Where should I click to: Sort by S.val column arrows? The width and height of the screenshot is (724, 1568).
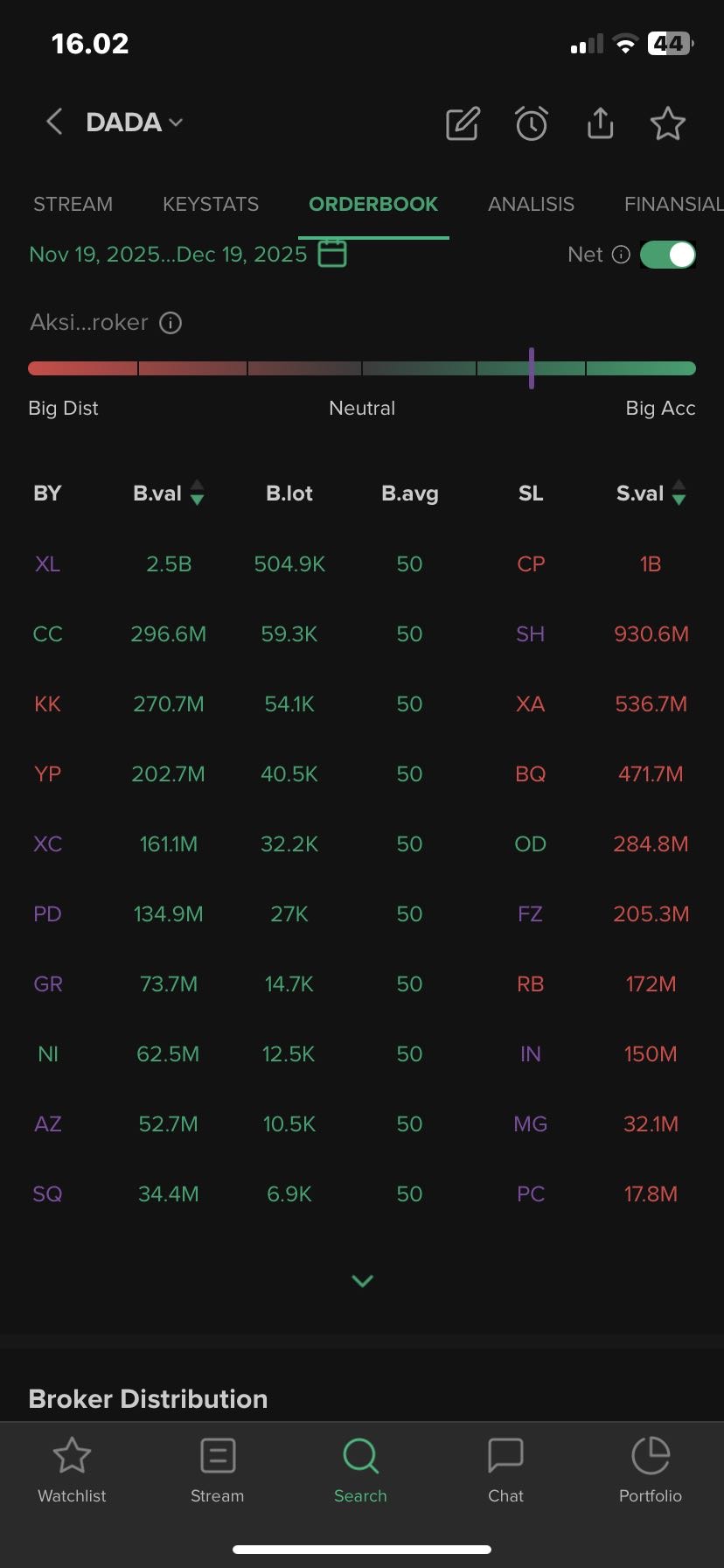[679, 493]
